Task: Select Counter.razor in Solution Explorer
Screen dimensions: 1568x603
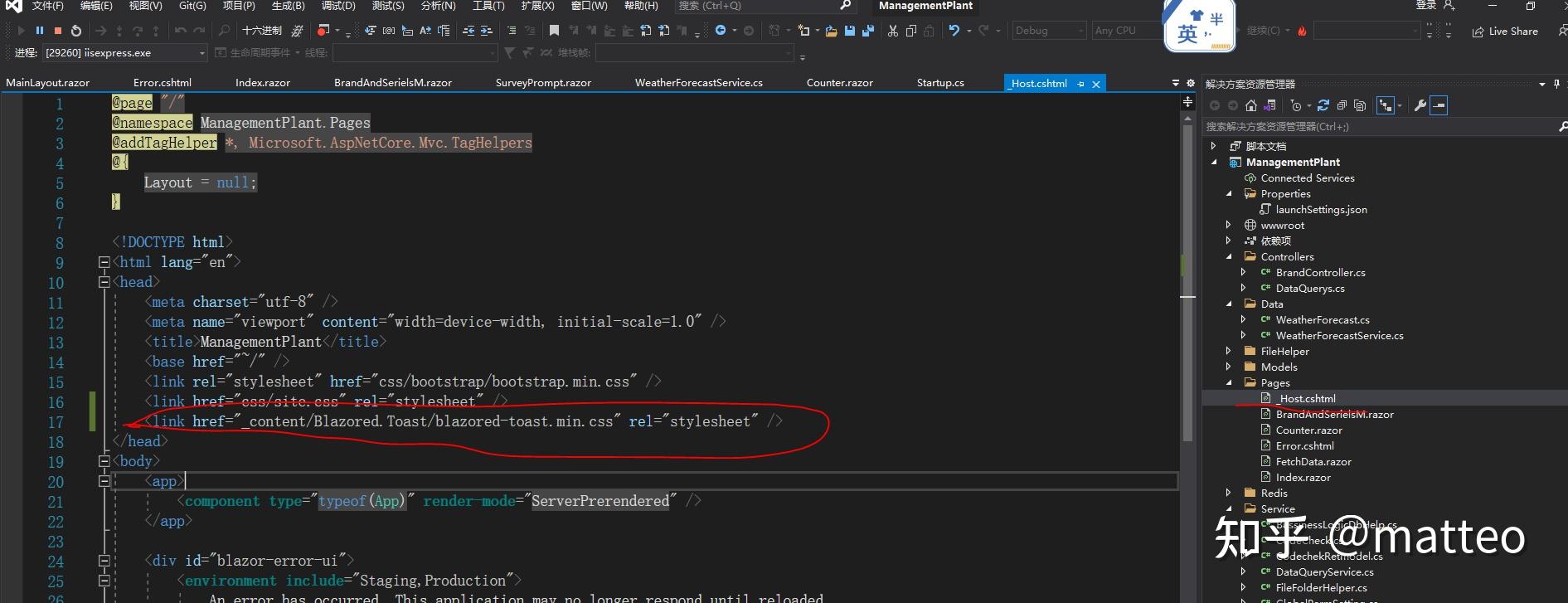Action: pos(1308,430)
